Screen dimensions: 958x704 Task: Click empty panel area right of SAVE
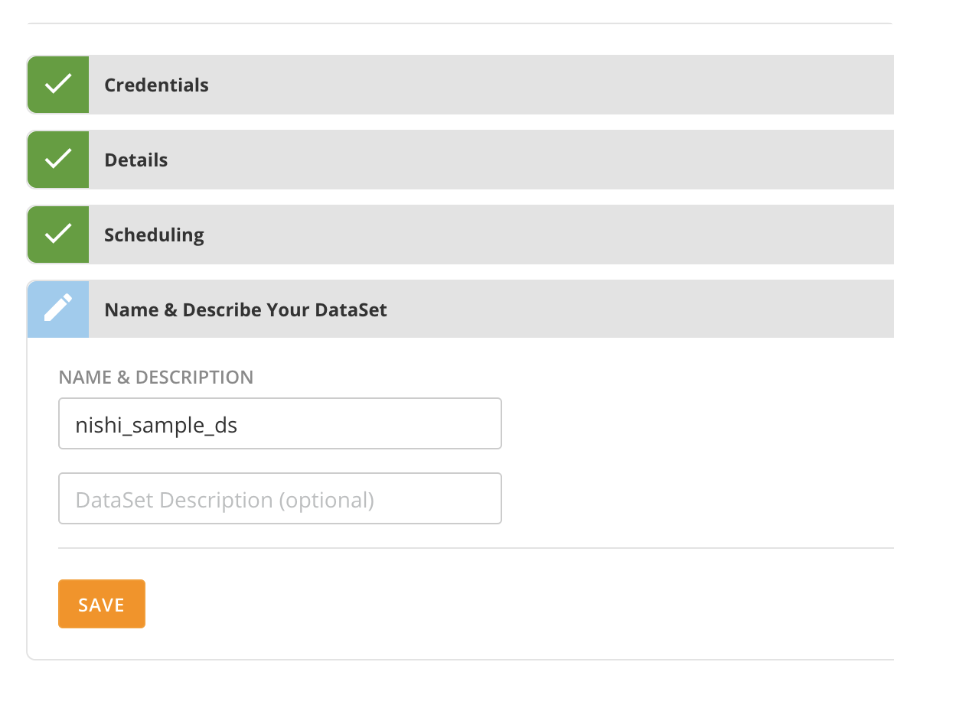pos(500,604)
